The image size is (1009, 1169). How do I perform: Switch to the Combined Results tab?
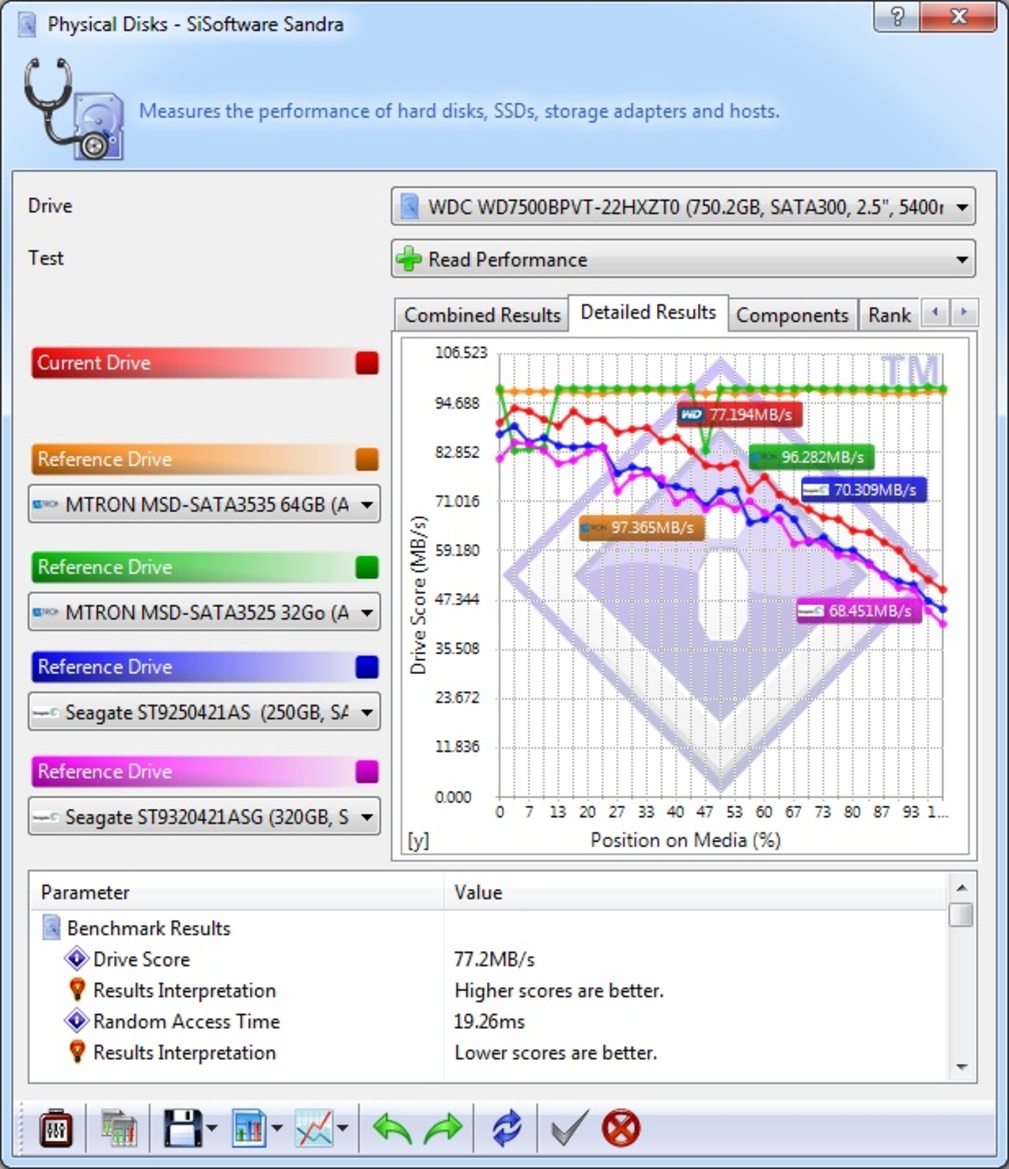click(x=482, y=315)
